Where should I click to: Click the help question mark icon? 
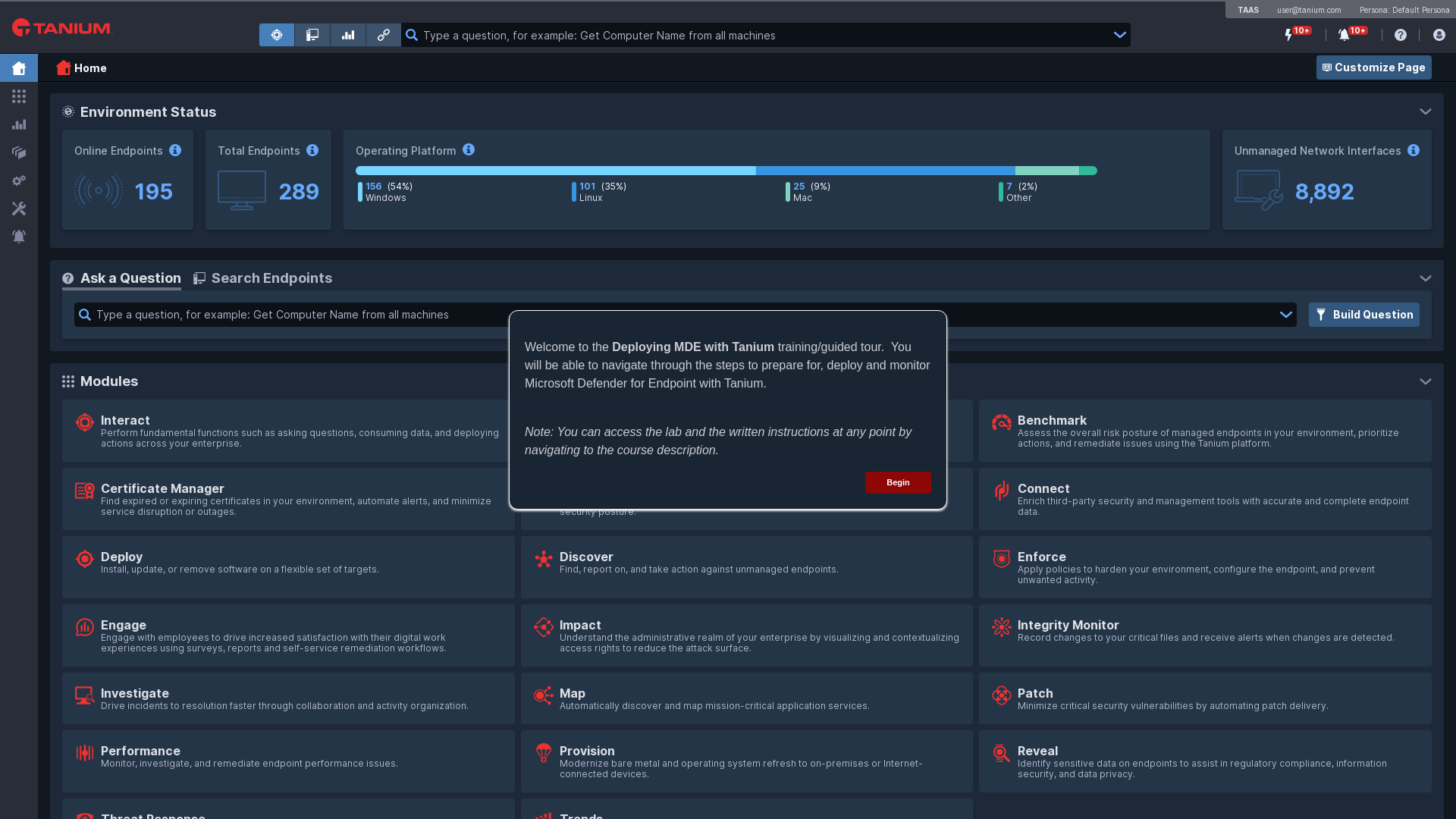(1401, 35)
